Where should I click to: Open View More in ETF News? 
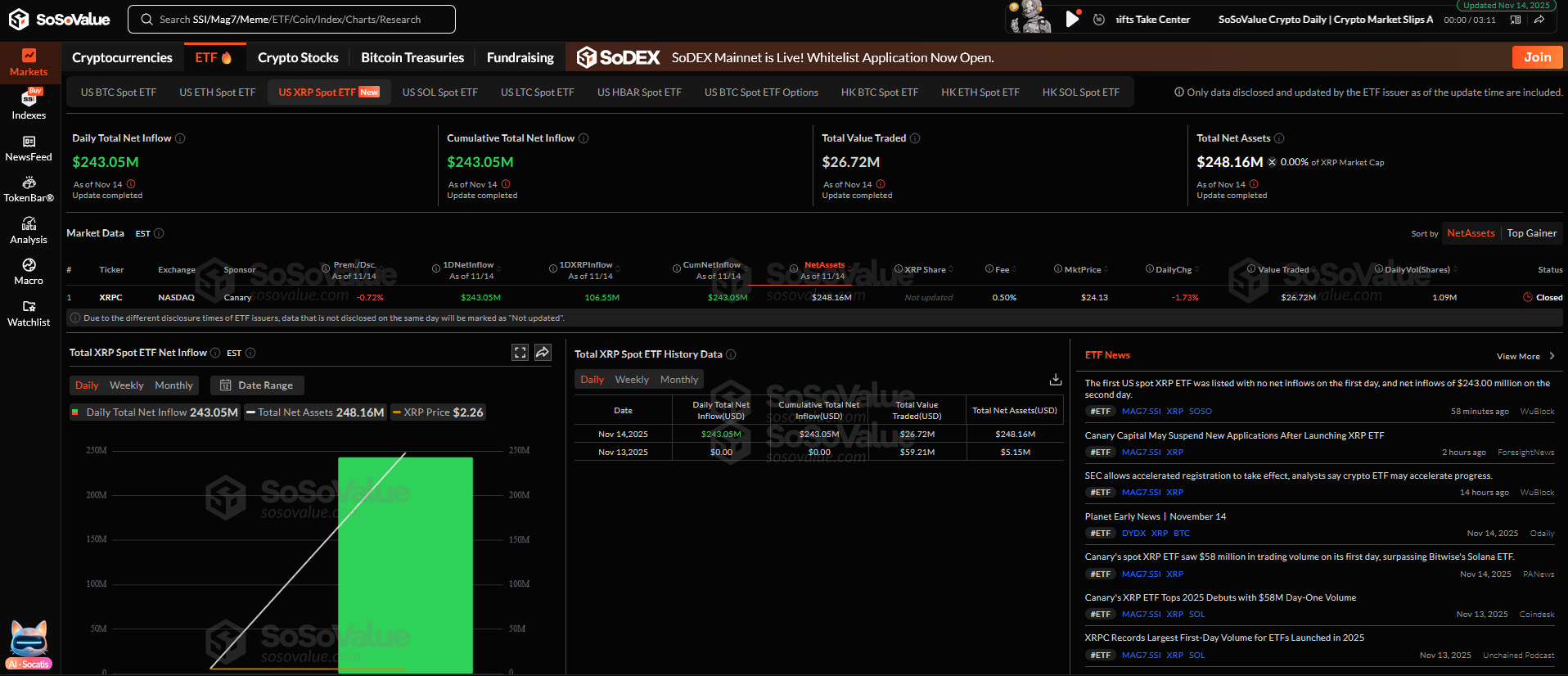(1525, 356)
